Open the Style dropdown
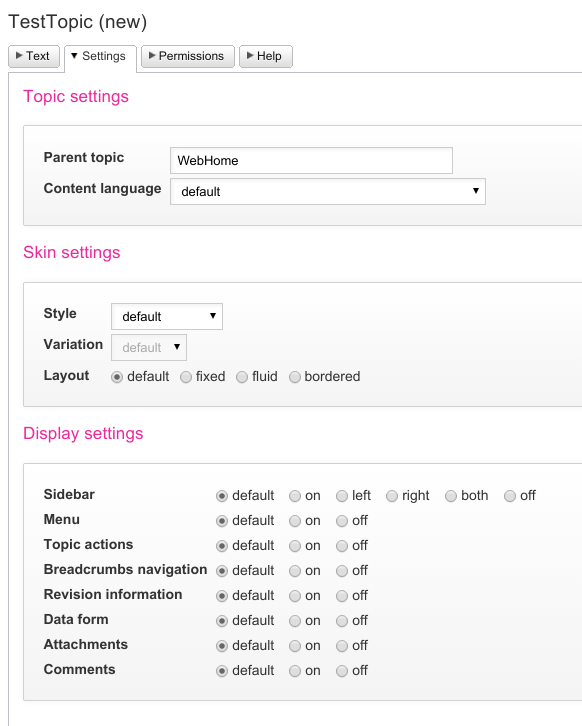582x726 pixels. (167, 317)
